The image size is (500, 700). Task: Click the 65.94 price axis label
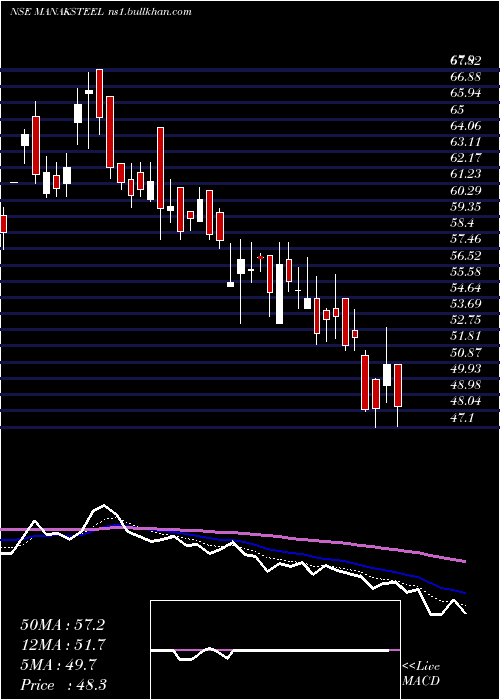click(466, 93)
